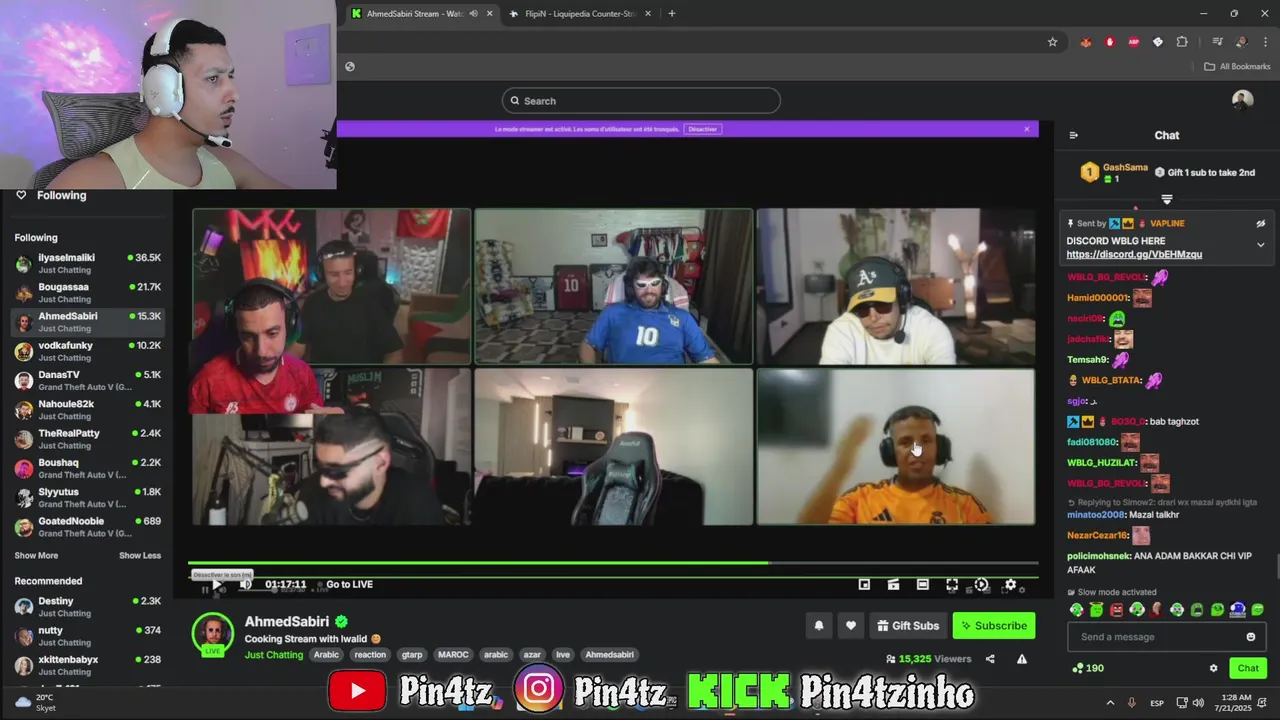Click Go to LIVE in player
1280x720 pixels.
[349, 585]
